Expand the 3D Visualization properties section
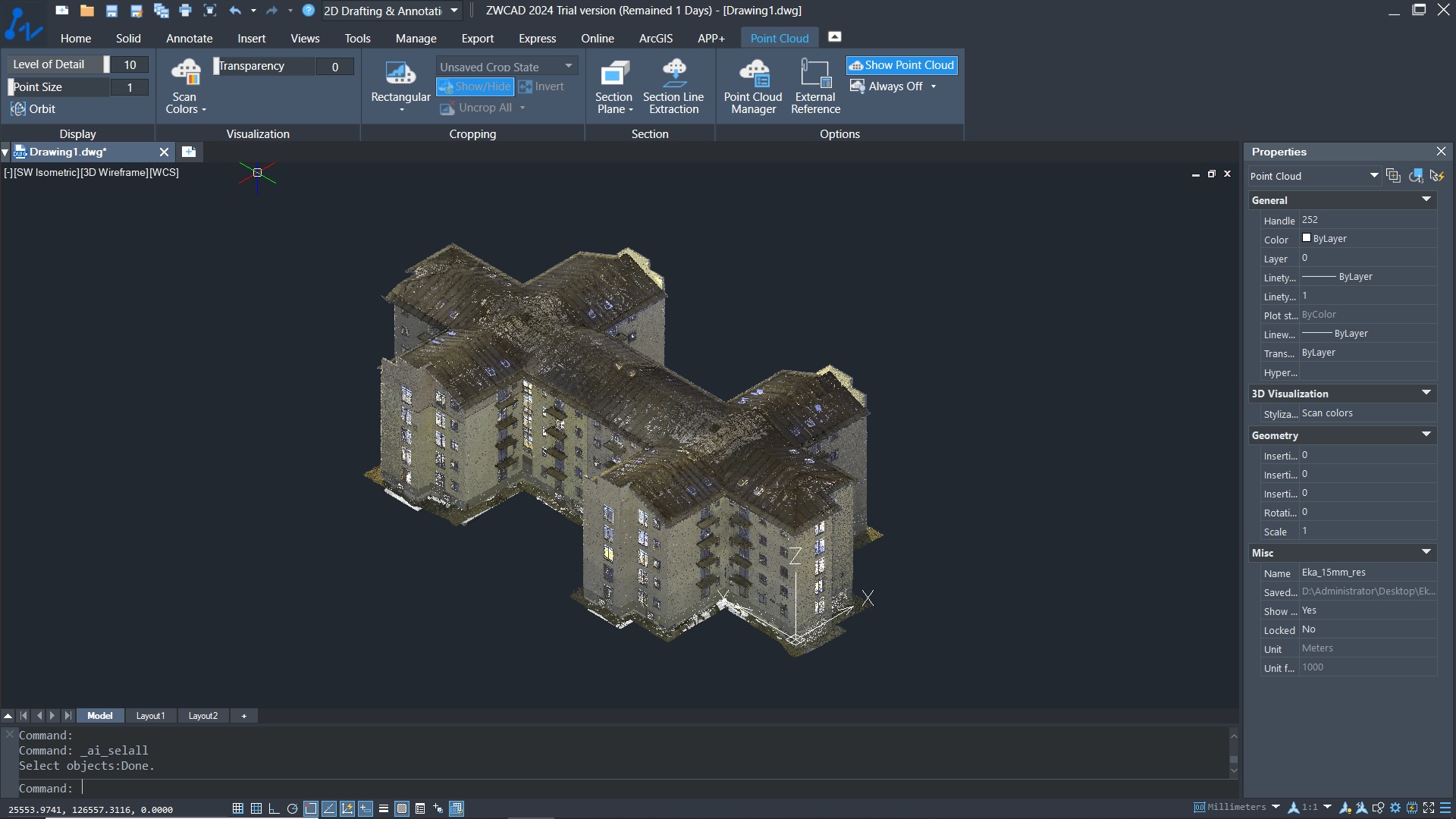Image resolution: width=1456 pixels, height=819 pixels. tap(1427, 392)
